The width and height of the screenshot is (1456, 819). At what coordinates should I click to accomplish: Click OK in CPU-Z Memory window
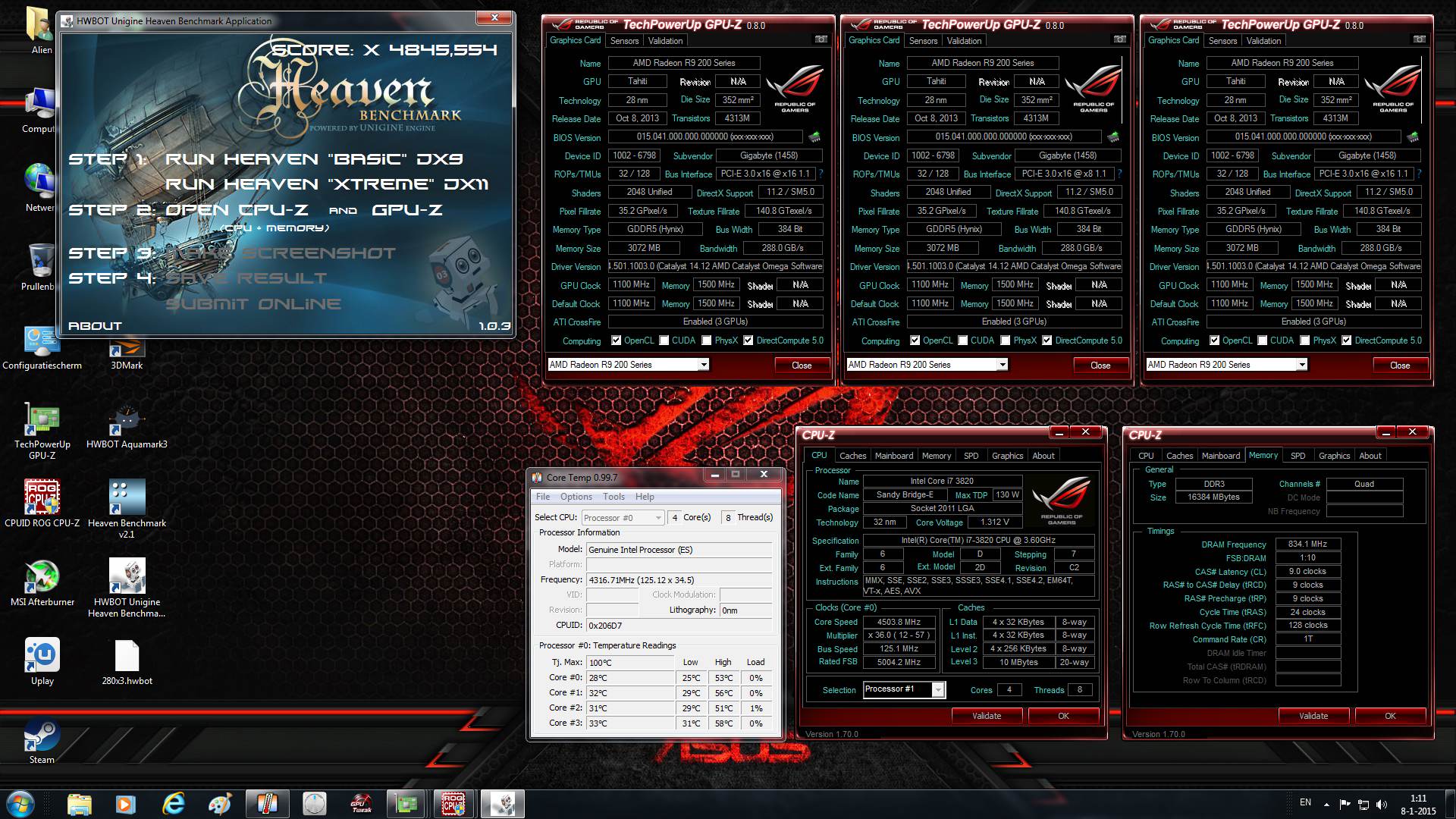coord(1390,716)
